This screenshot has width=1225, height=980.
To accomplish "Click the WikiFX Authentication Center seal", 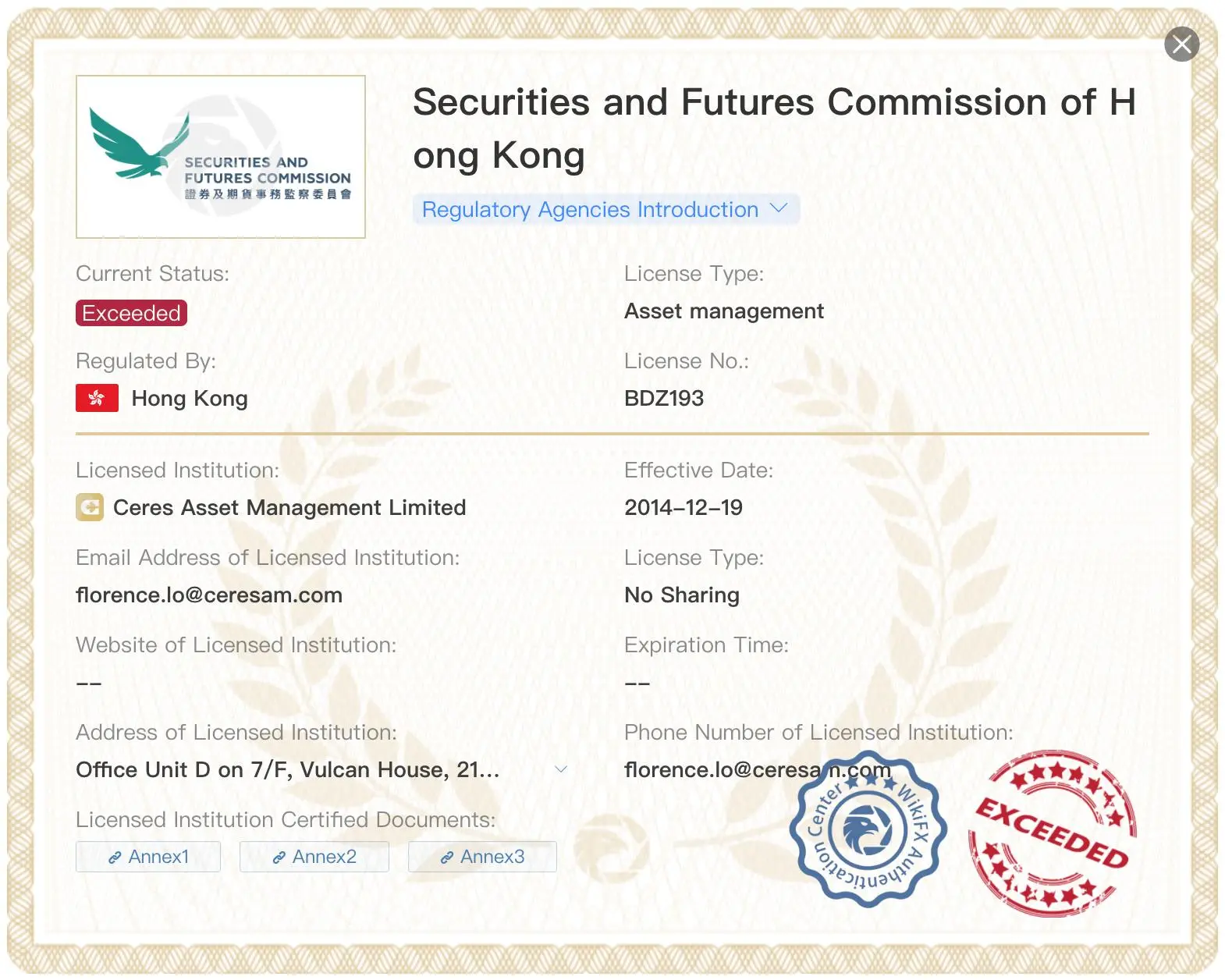I will click(x=868, y=829).
